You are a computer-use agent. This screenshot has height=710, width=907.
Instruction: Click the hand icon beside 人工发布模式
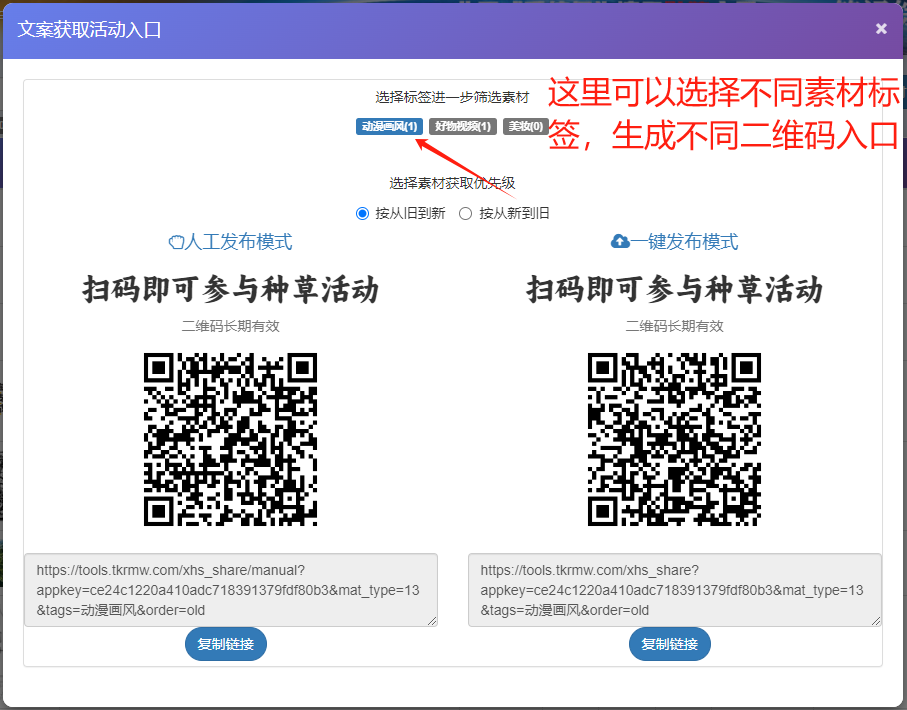click(x=176, y=242)
